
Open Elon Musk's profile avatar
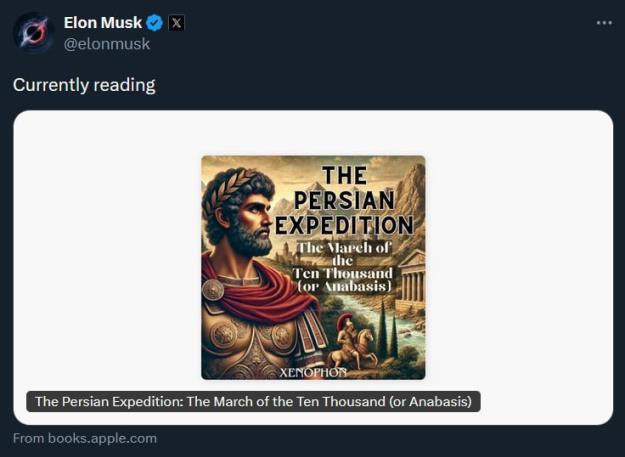pyautogui.click(x=33, y=32)
